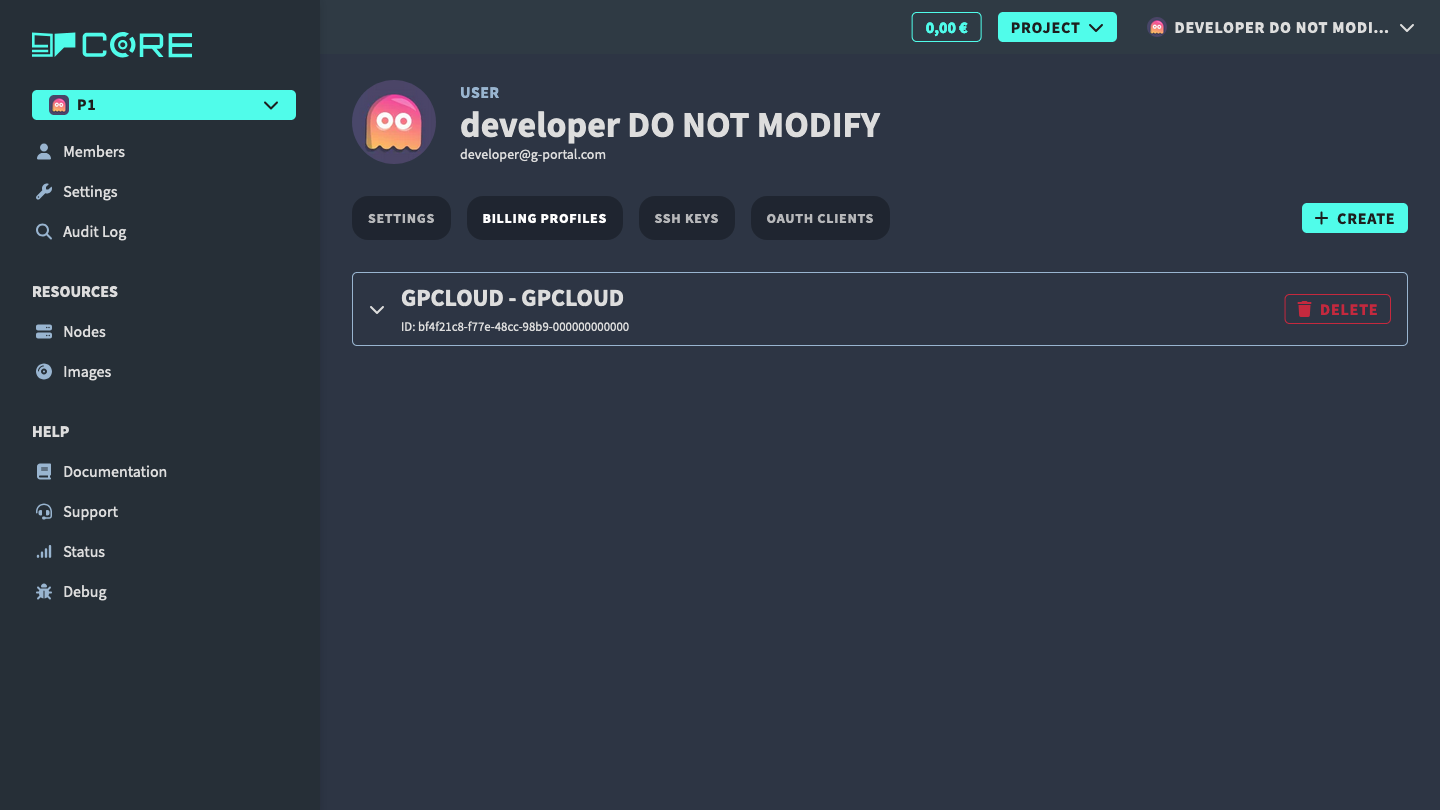The height and width of the screenshot is (810, 1440).
Task: Click the ghost avatar in P1 selector
Action: click(x=58, y=105)
